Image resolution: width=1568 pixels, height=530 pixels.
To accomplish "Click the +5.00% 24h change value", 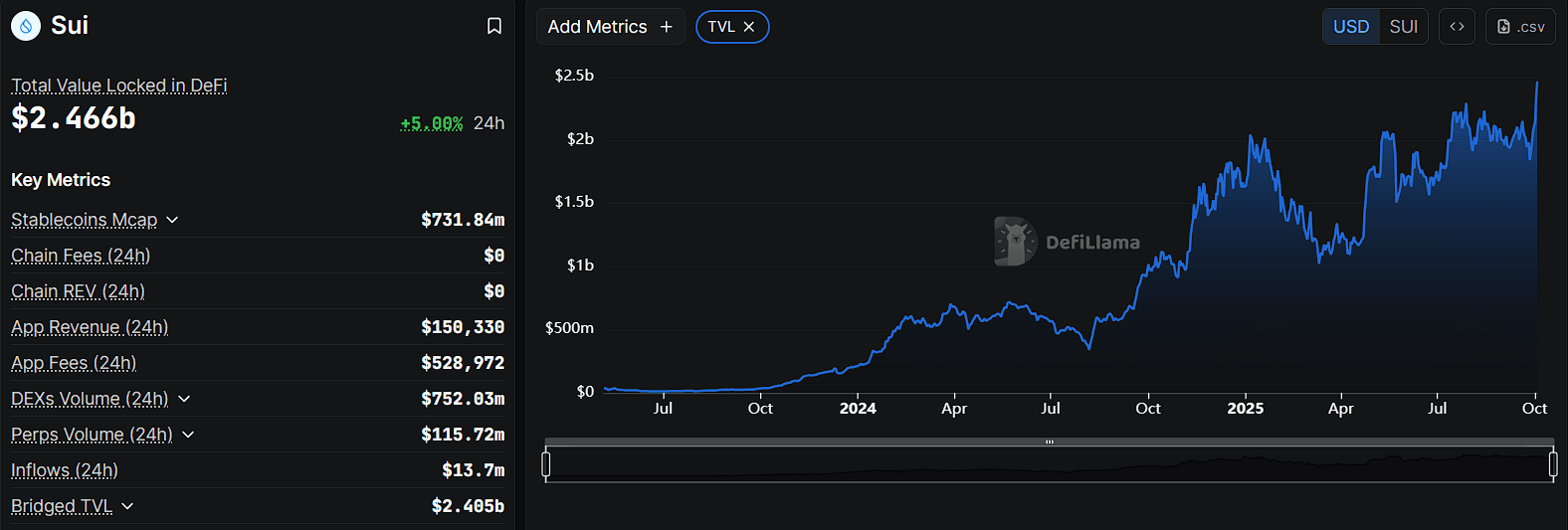I will click(x=431, y=123).
